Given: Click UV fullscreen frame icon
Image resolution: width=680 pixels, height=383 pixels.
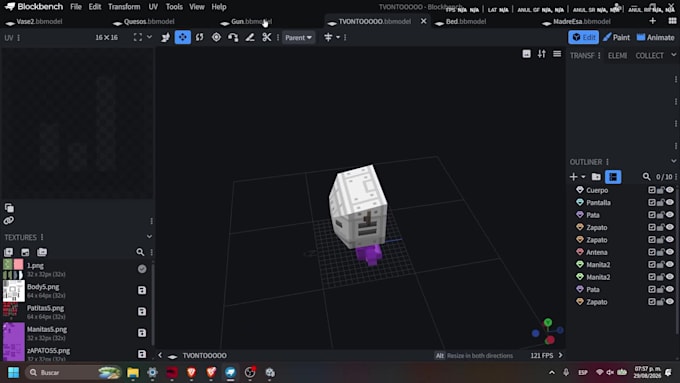Looking at the screenshot, I should click(138, 37).
